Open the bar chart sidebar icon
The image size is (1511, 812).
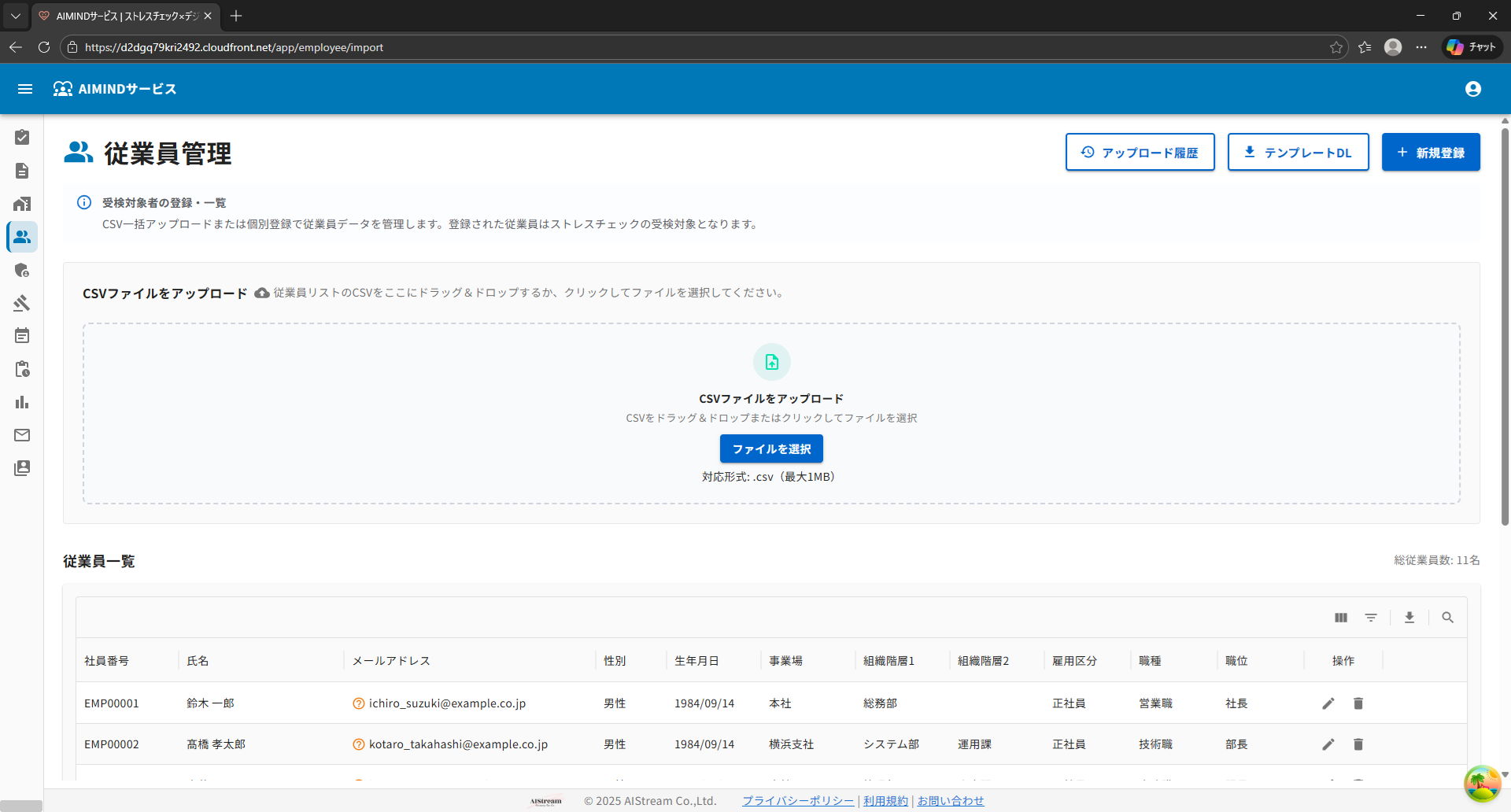[x=22, y=402]
